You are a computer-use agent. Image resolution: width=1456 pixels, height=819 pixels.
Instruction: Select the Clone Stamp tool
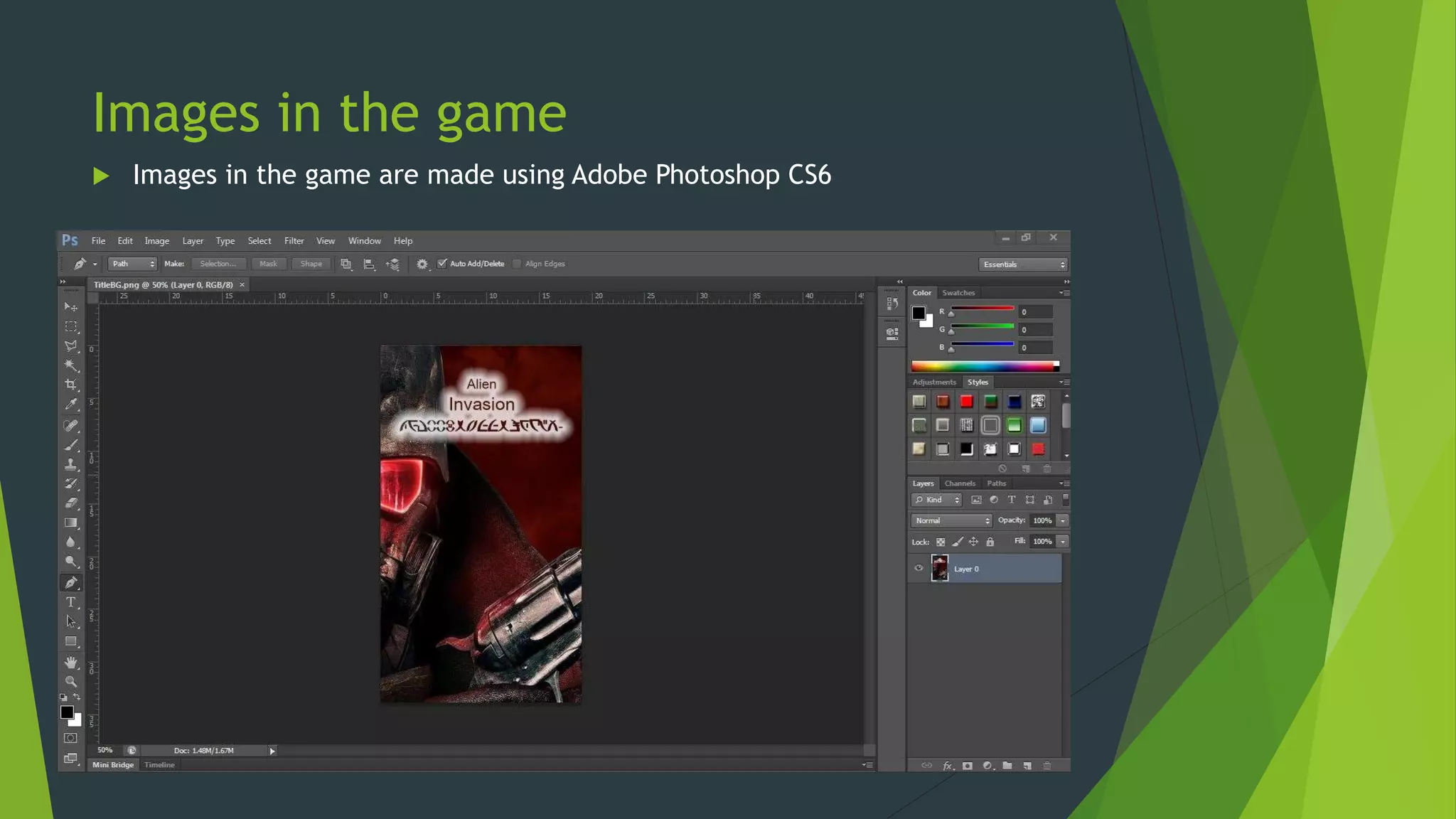pos(71,464)
